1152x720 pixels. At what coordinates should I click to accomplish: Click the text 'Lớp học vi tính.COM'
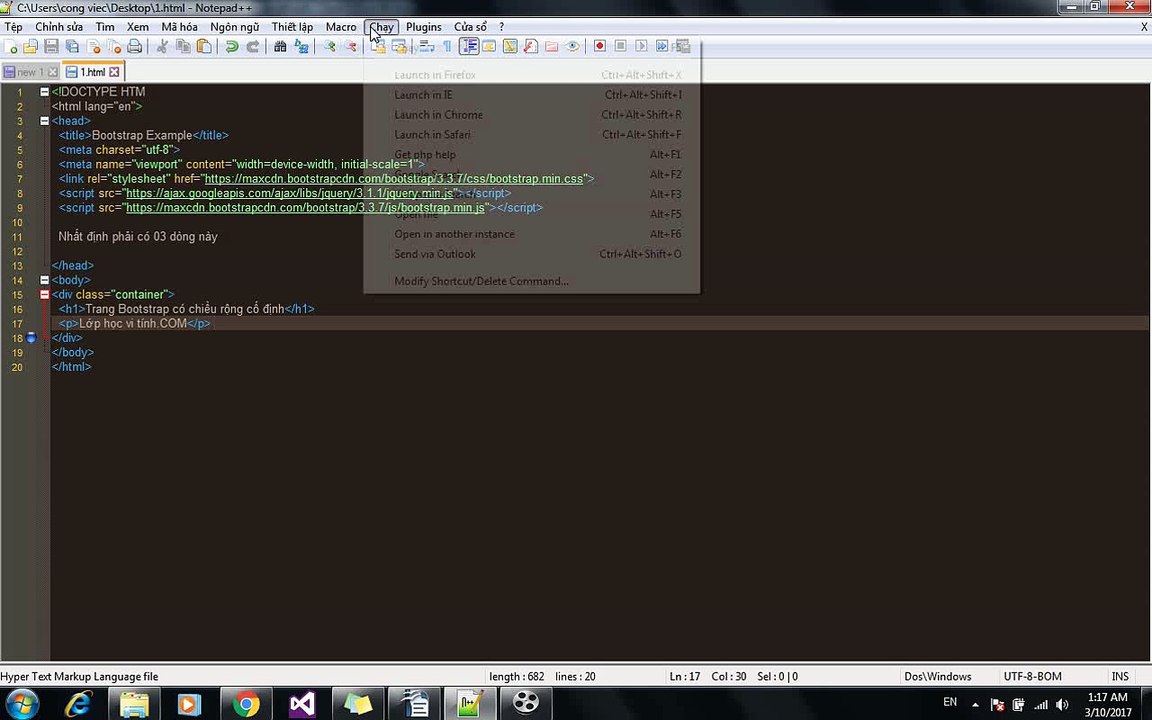pyautogui.click(x=133, y=323)
